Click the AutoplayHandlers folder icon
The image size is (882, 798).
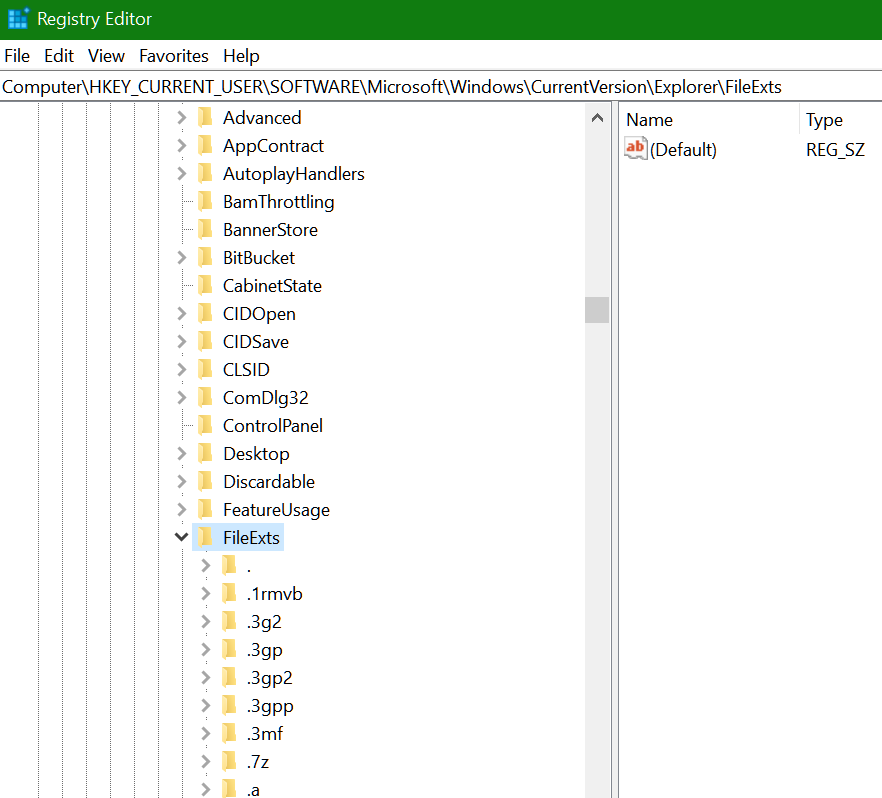coord(205,174)
